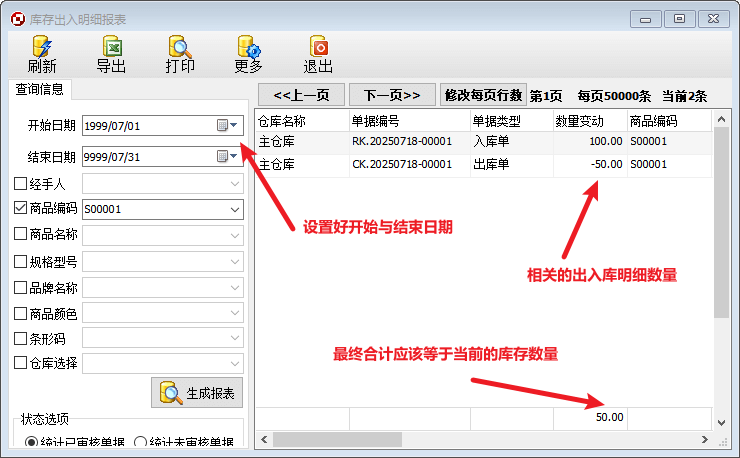Click 主仓库 in the CK.20250718-00001 row
The image size is (740, 458).
[302, 165]
